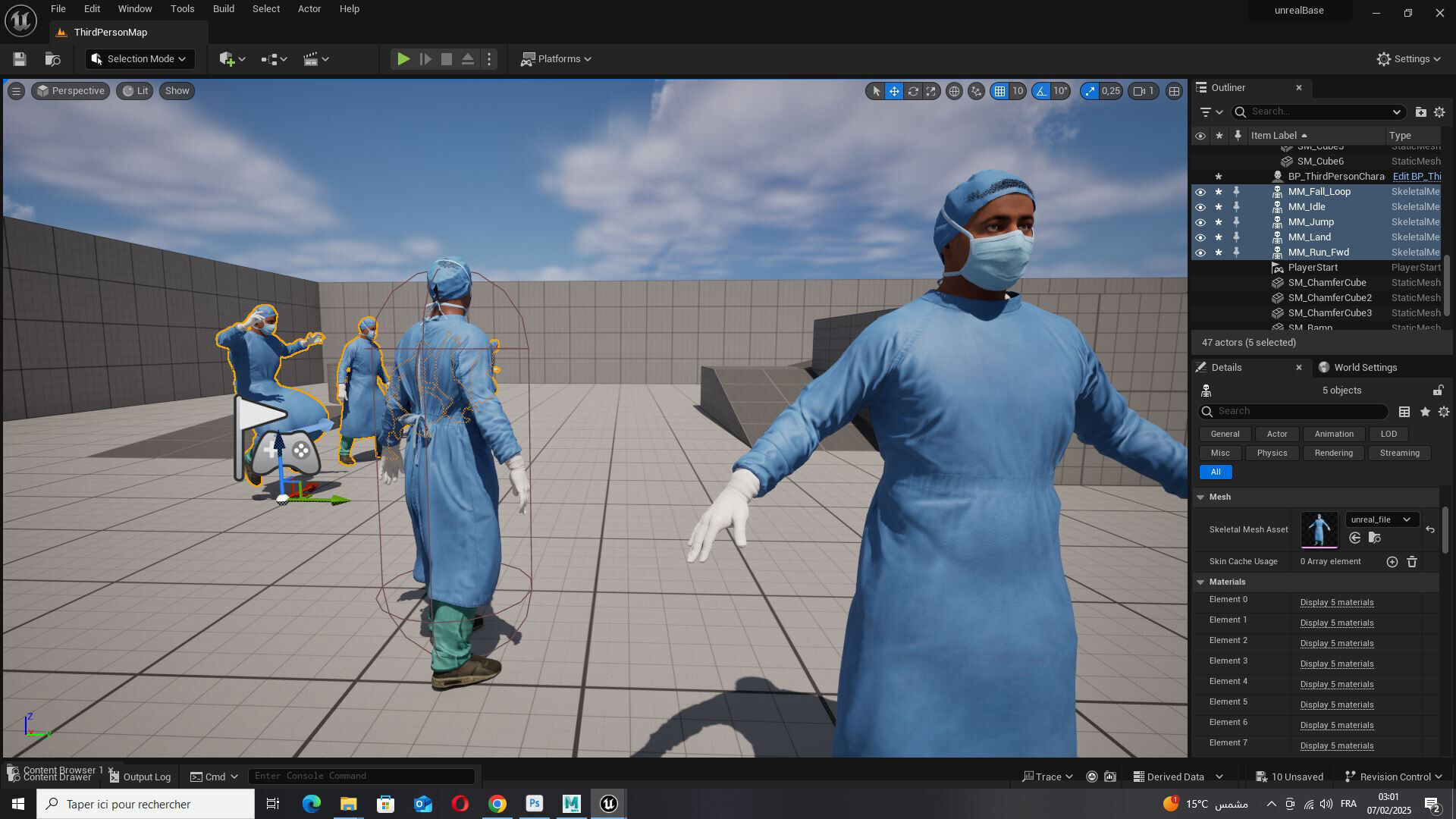1456x819 pixels.
Task: Open play mode options (three dots)
Action: coord(489,59)
